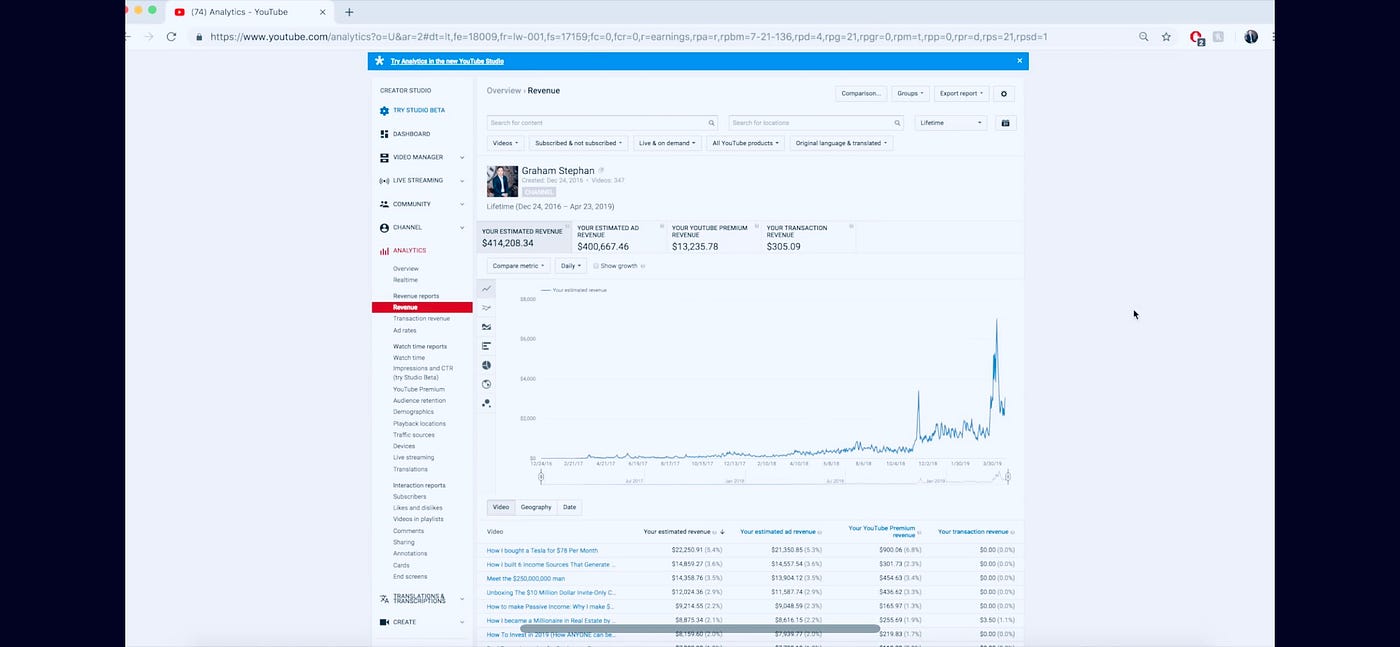Viewport: 1400px width, 647px height.
Task: Switch to the Geography tab
Action: pyautogui.click(x=536, y=507)
